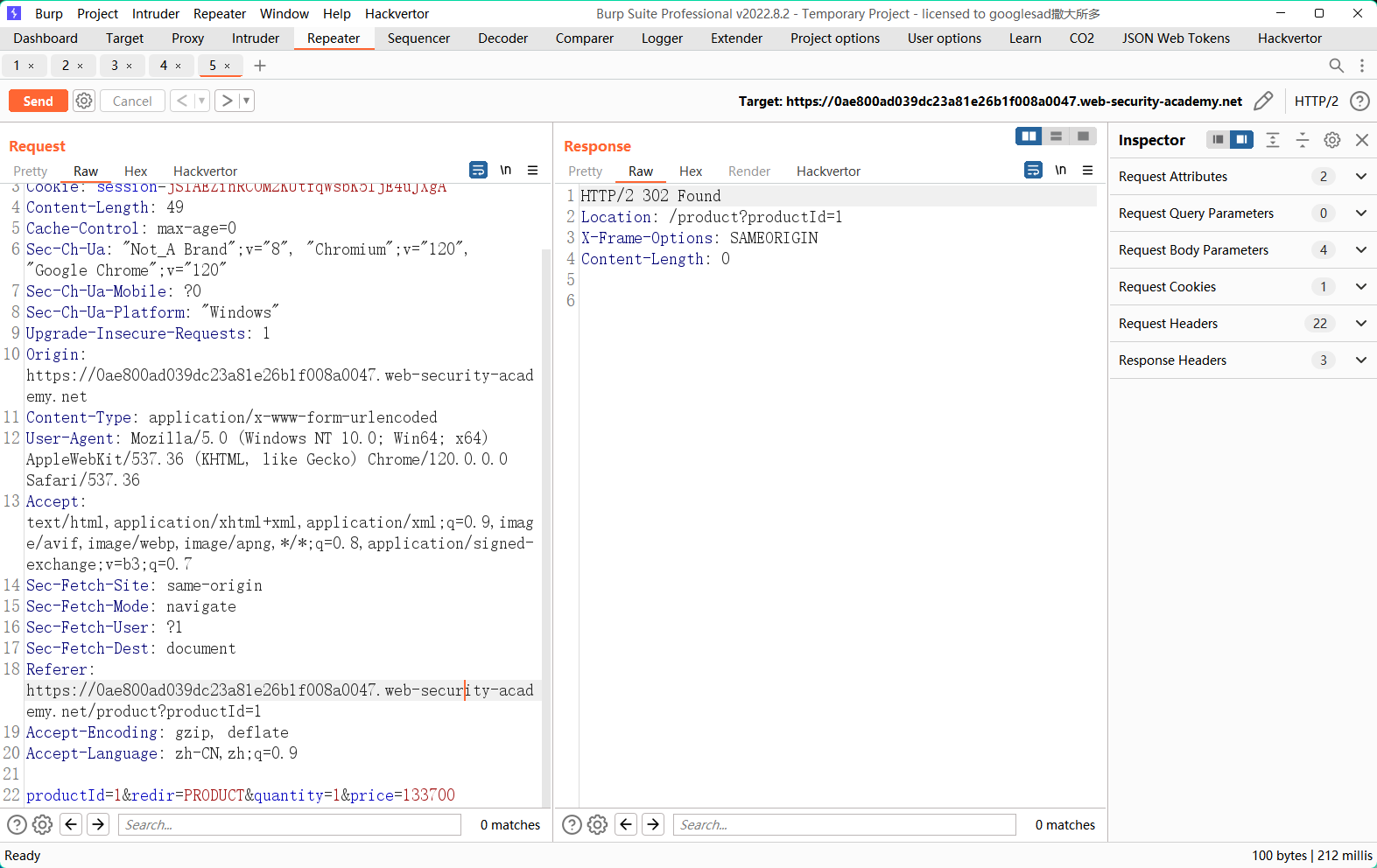1377x868 pixels.
Task: Toggle response non-printable characters \n
Action: click(1061, 171)
